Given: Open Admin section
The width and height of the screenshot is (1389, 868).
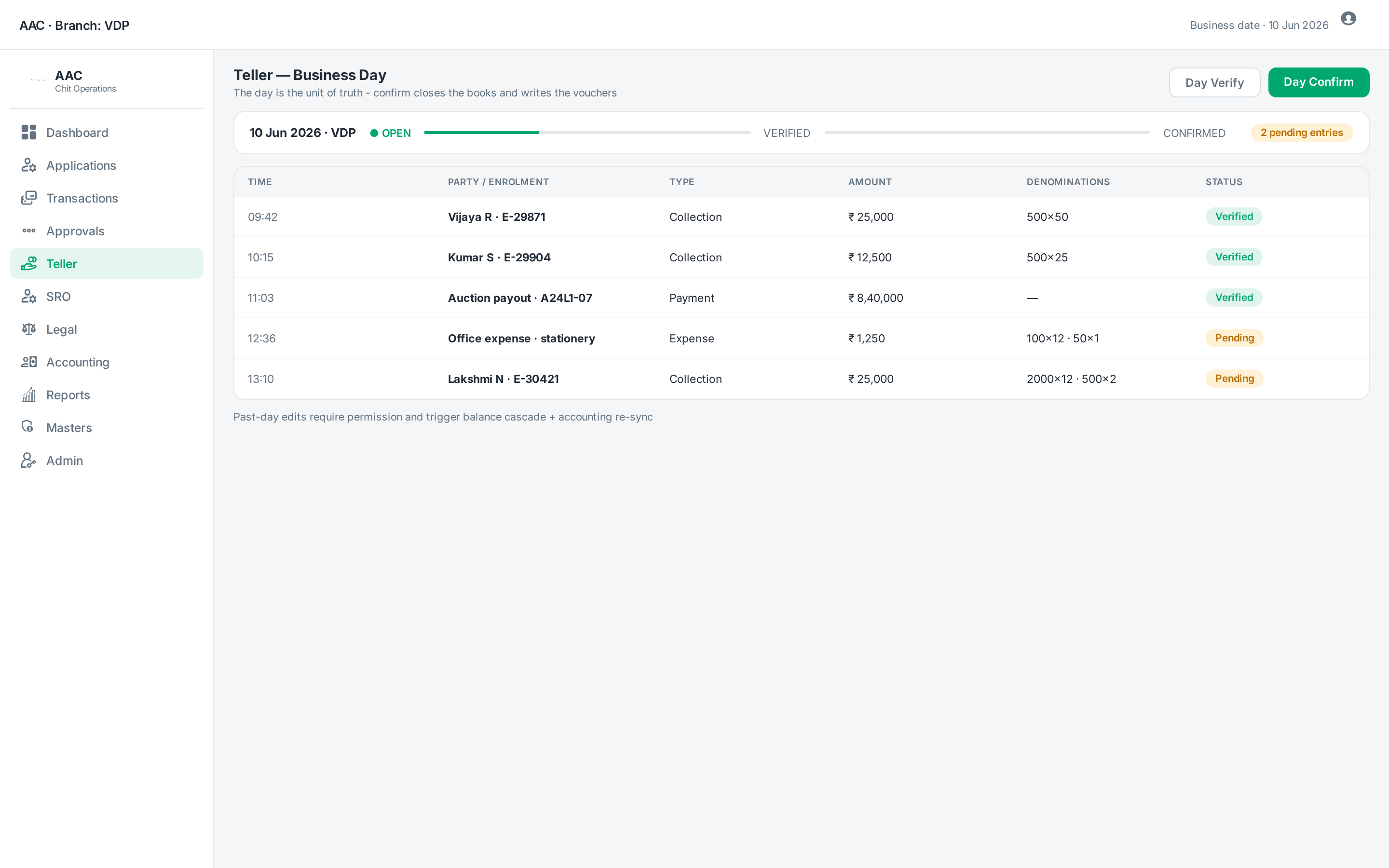Looking at the screenshot, I should pyautogui.click(x=107, y=460).
